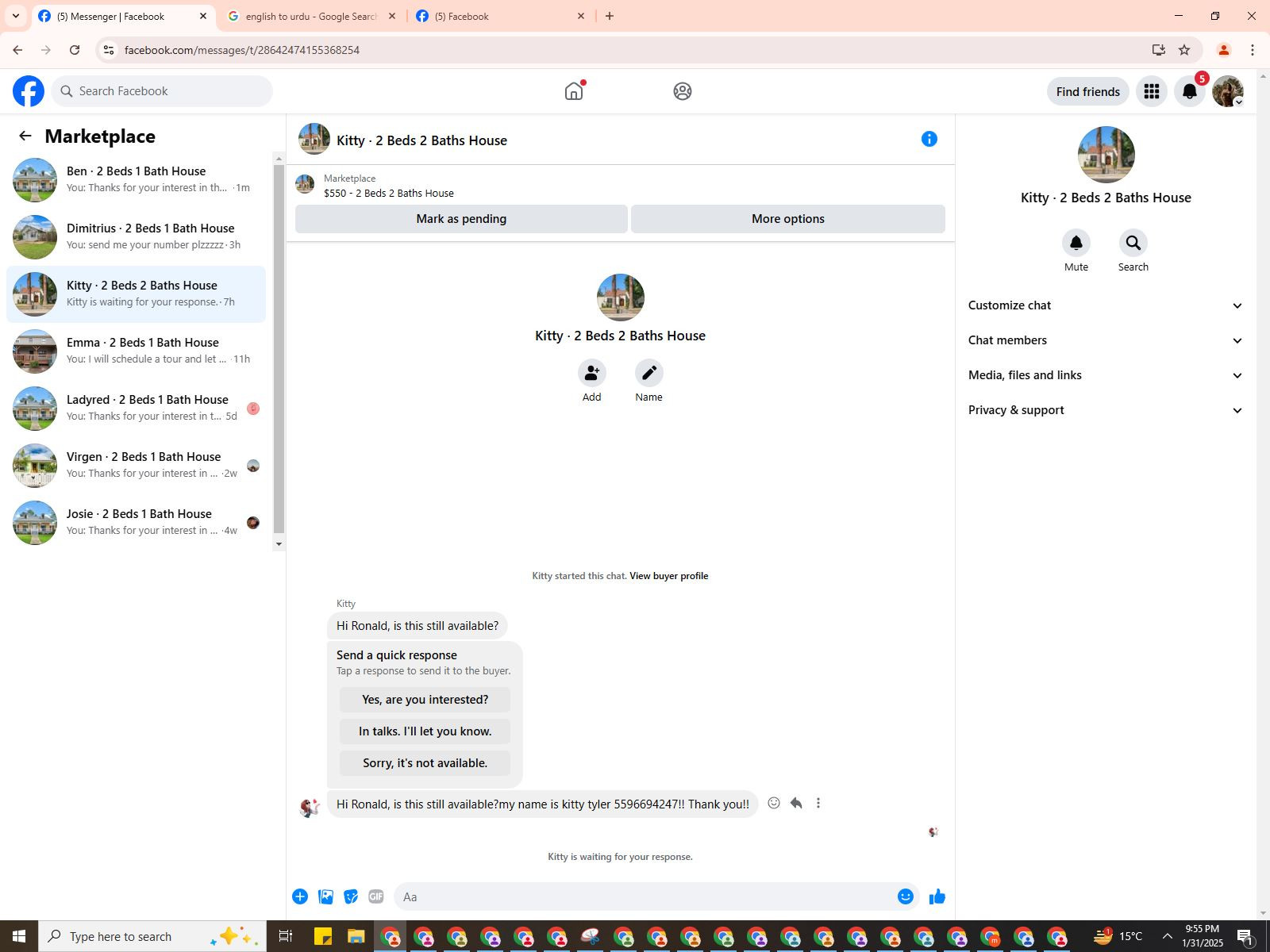Search in conversation using magnifier icon
The height and width of the screenshot is (952, 1270).
tap(1133, 243)
